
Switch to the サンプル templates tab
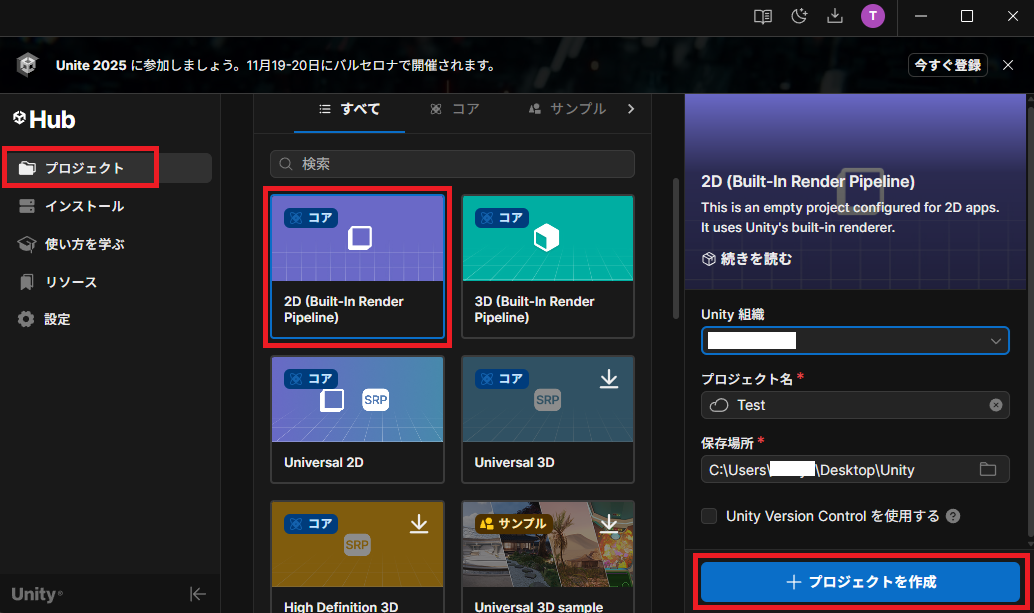568,109
